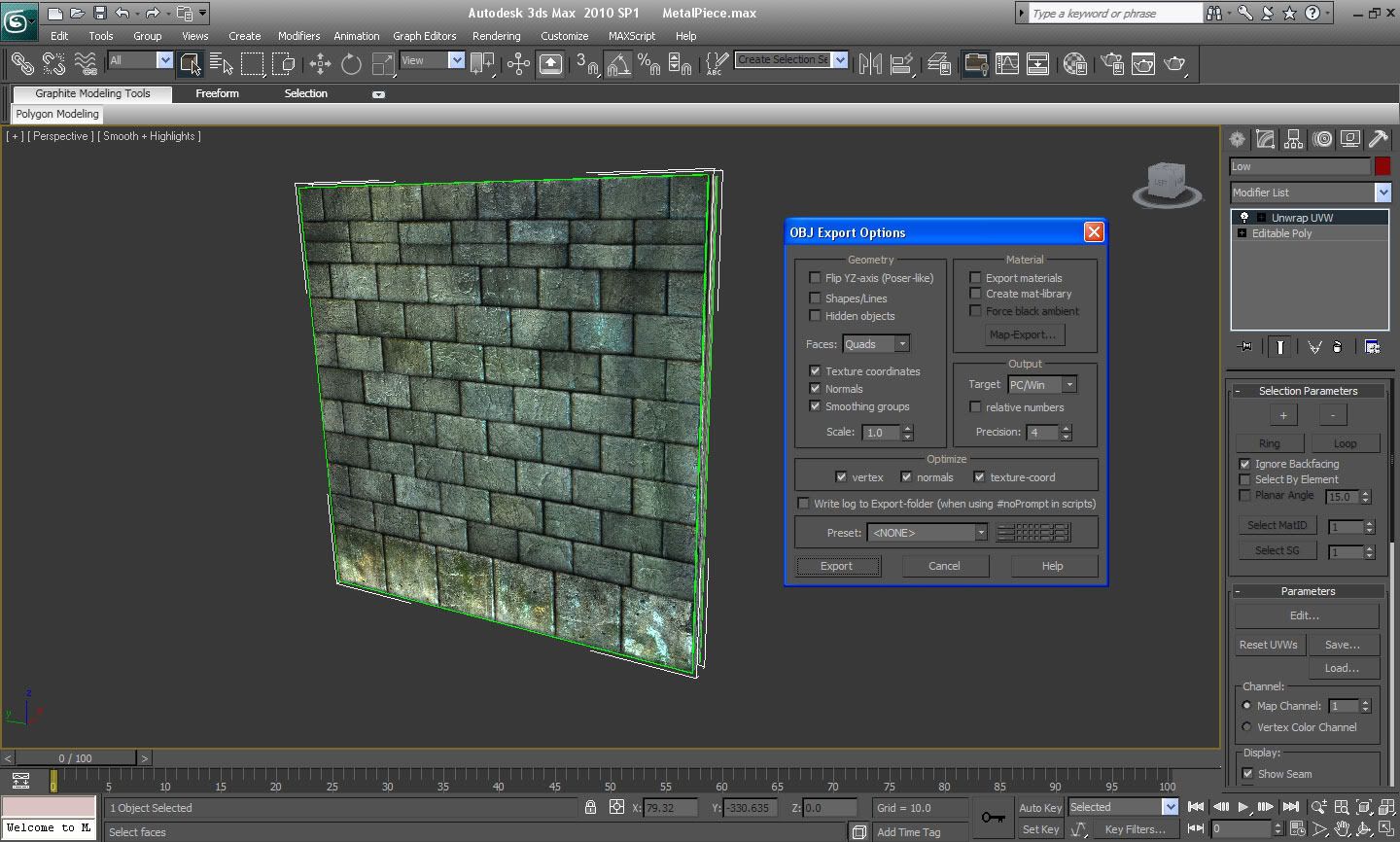Open the Rendering menu
This screenshot has height=842, width=1400.
(x=496, y=36)
